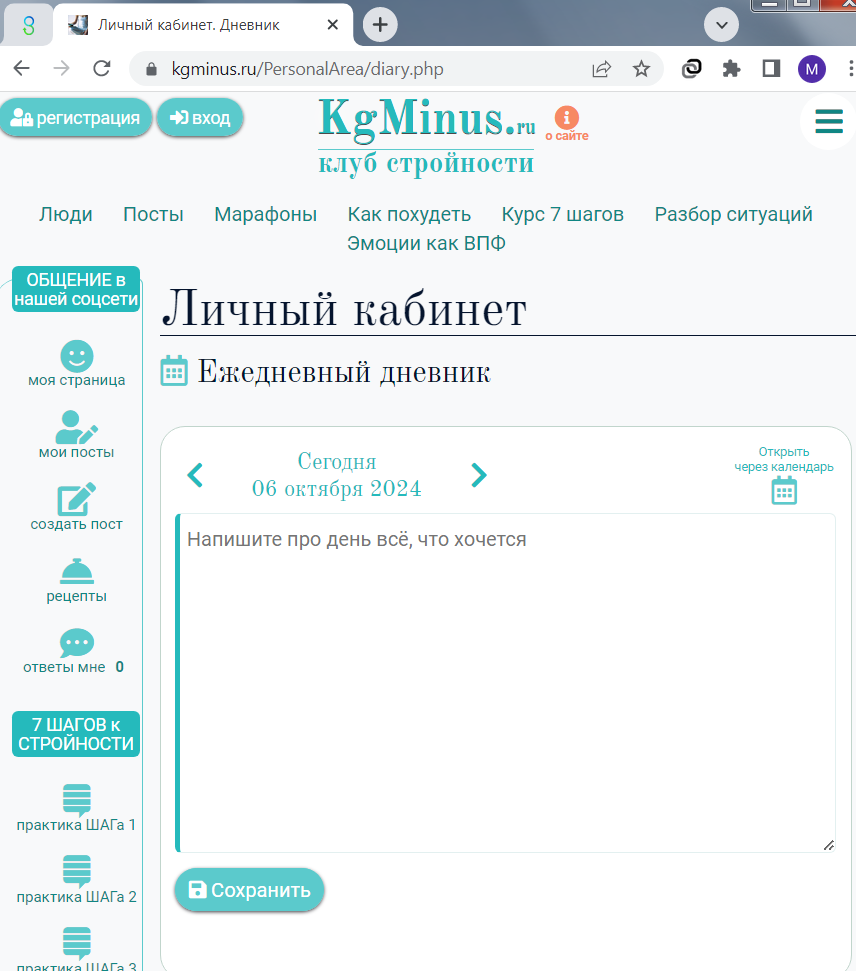This screenshot has width=856, height=971.
Task: Click the share page icon in address bar
Action: (601, 69)
